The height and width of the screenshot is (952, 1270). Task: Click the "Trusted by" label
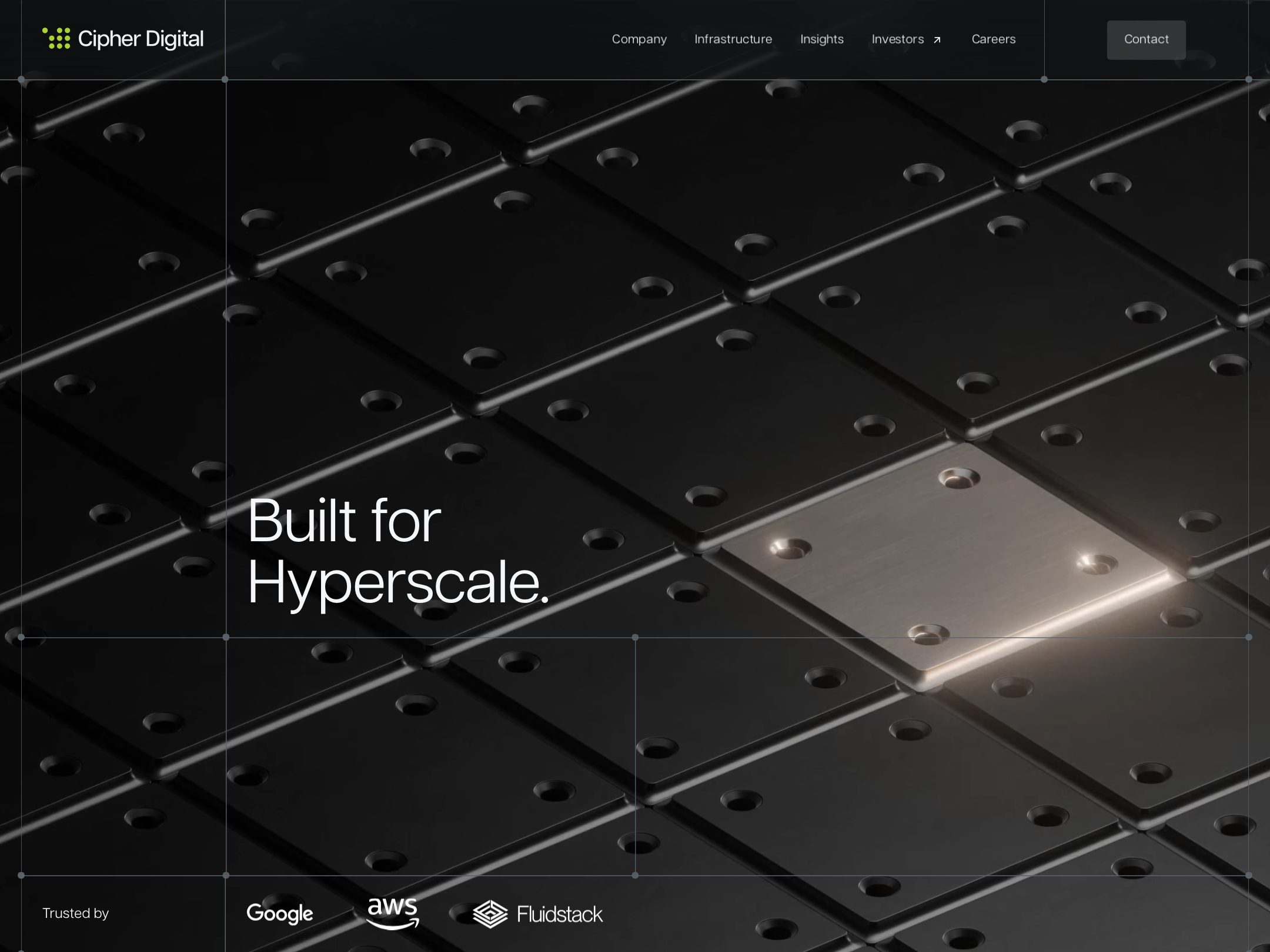(76, 913)
